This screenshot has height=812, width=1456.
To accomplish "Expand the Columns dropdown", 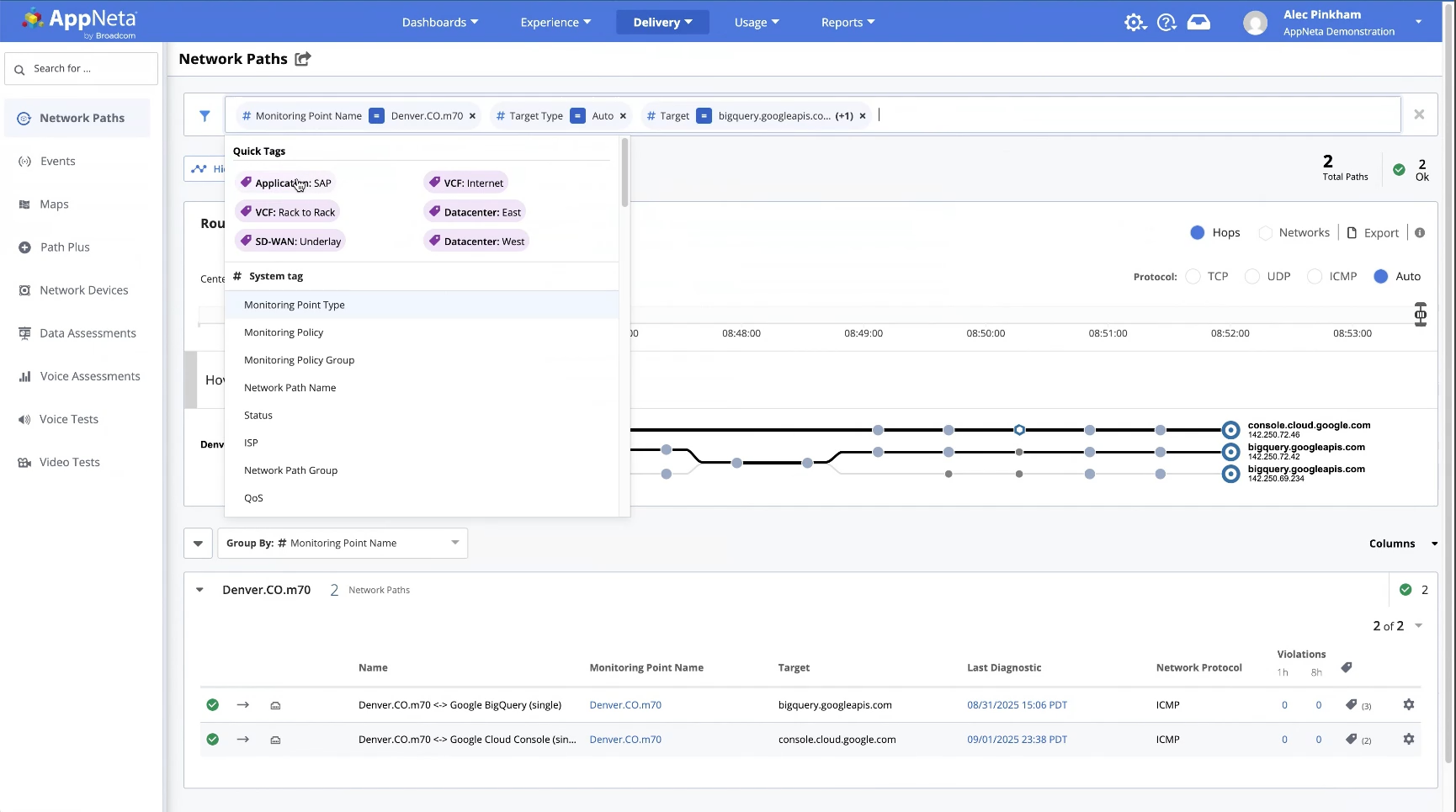I will point(1402,544).
